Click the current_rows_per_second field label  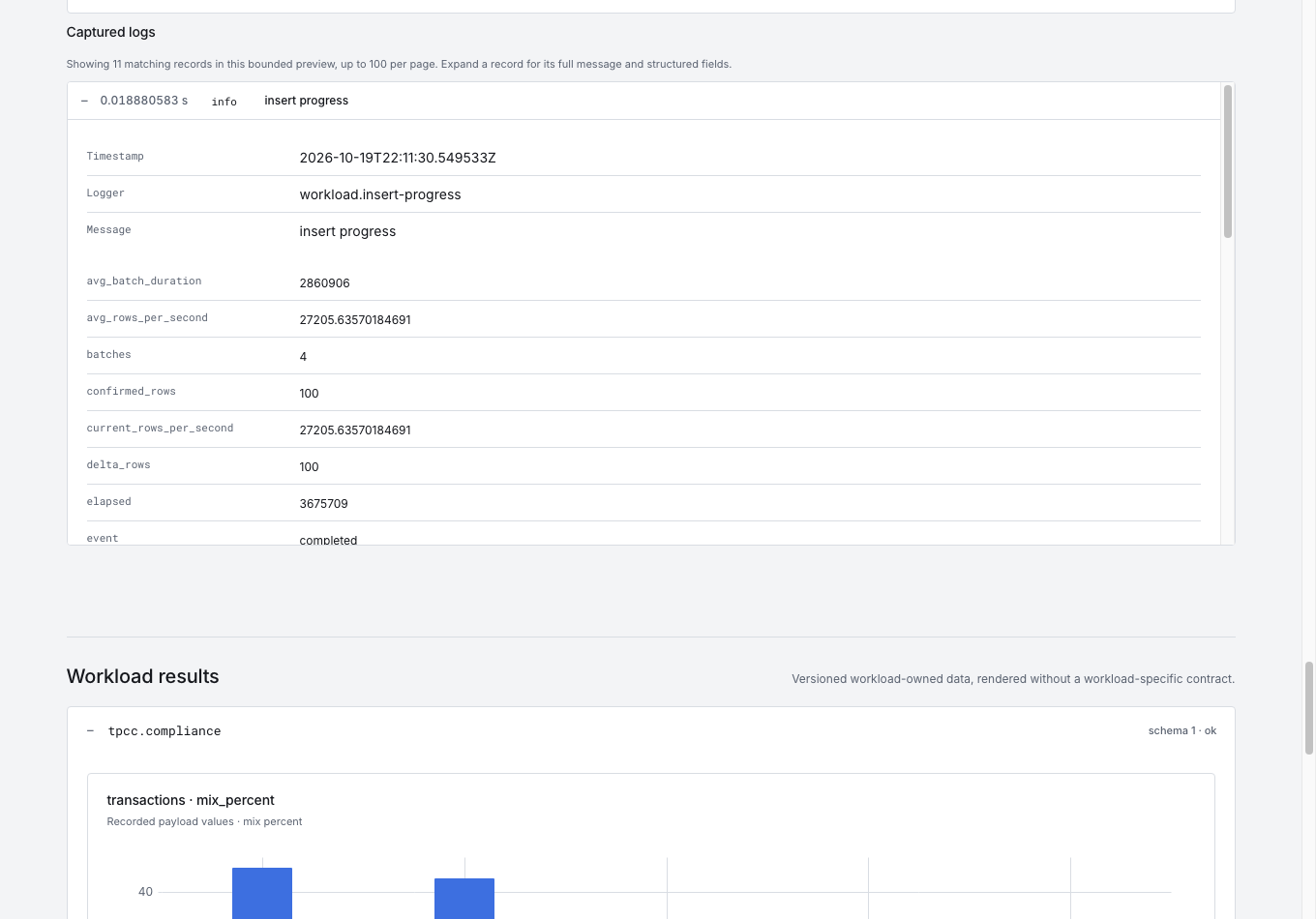tap(160, 429)
